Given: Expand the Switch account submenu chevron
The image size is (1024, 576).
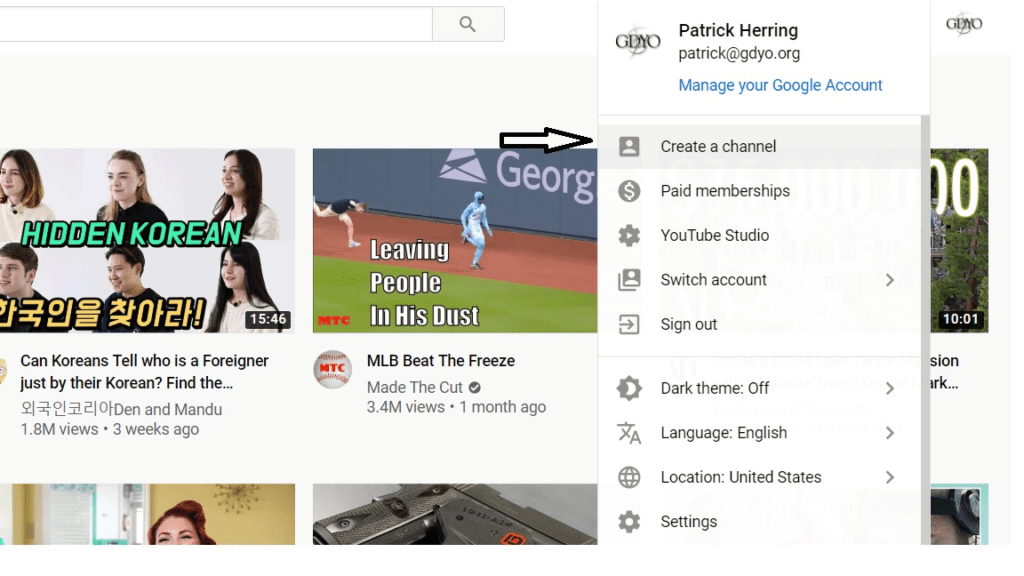Looking at the screenshot, I should click(x=889, y=280).
